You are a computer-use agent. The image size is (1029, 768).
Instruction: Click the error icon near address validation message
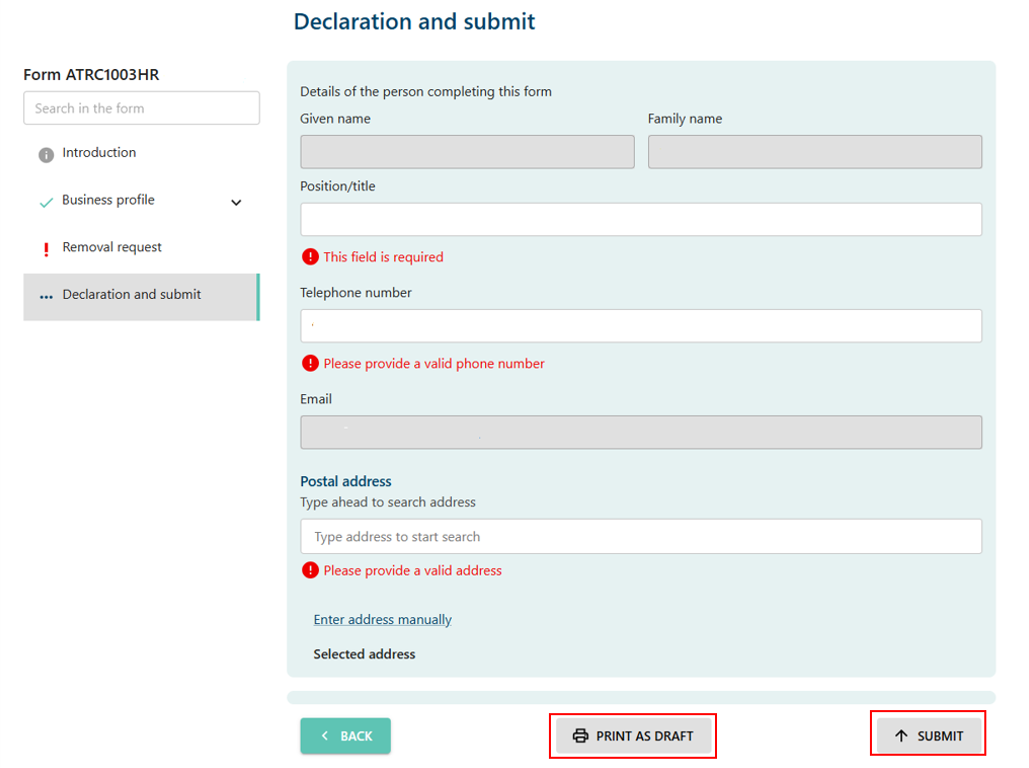[309, 570]
